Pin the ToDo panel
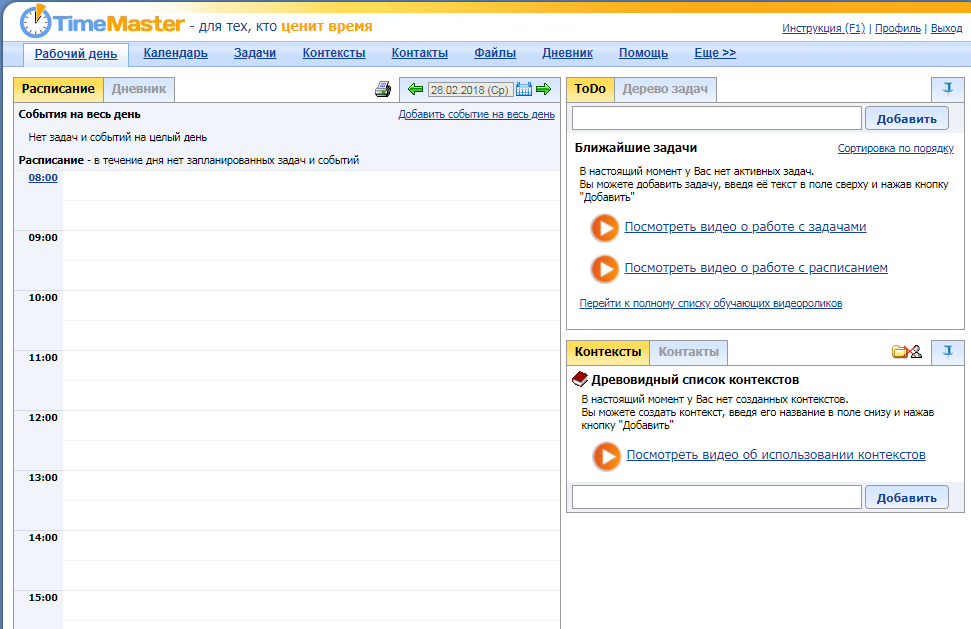 pyautogui.click(x=947, y=89)
